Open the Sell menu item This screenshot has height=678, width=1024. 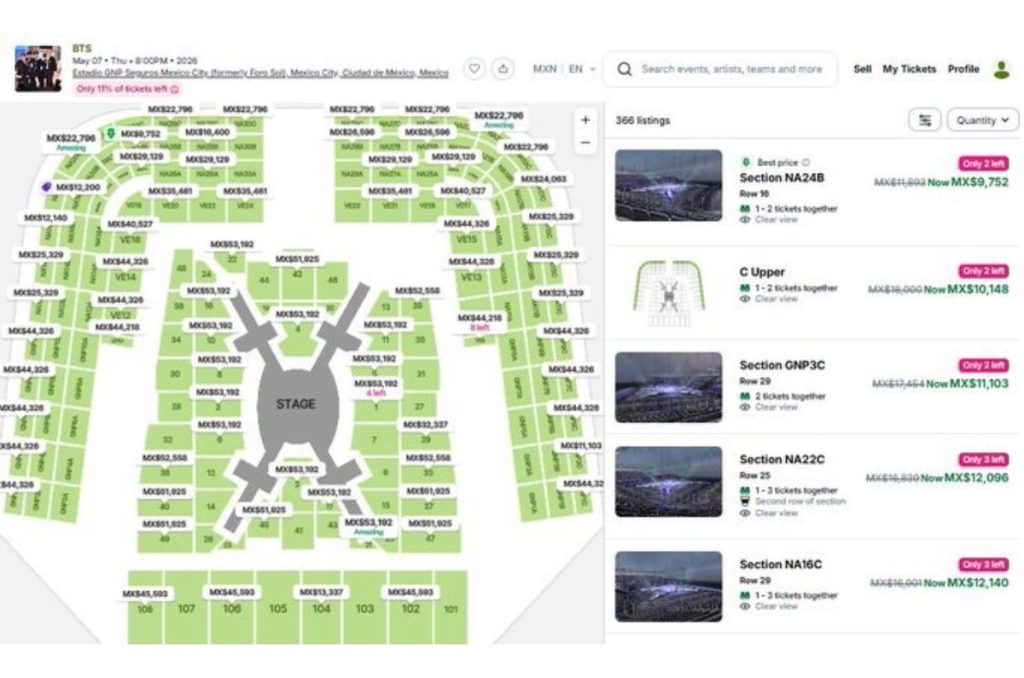coord(862,69)
